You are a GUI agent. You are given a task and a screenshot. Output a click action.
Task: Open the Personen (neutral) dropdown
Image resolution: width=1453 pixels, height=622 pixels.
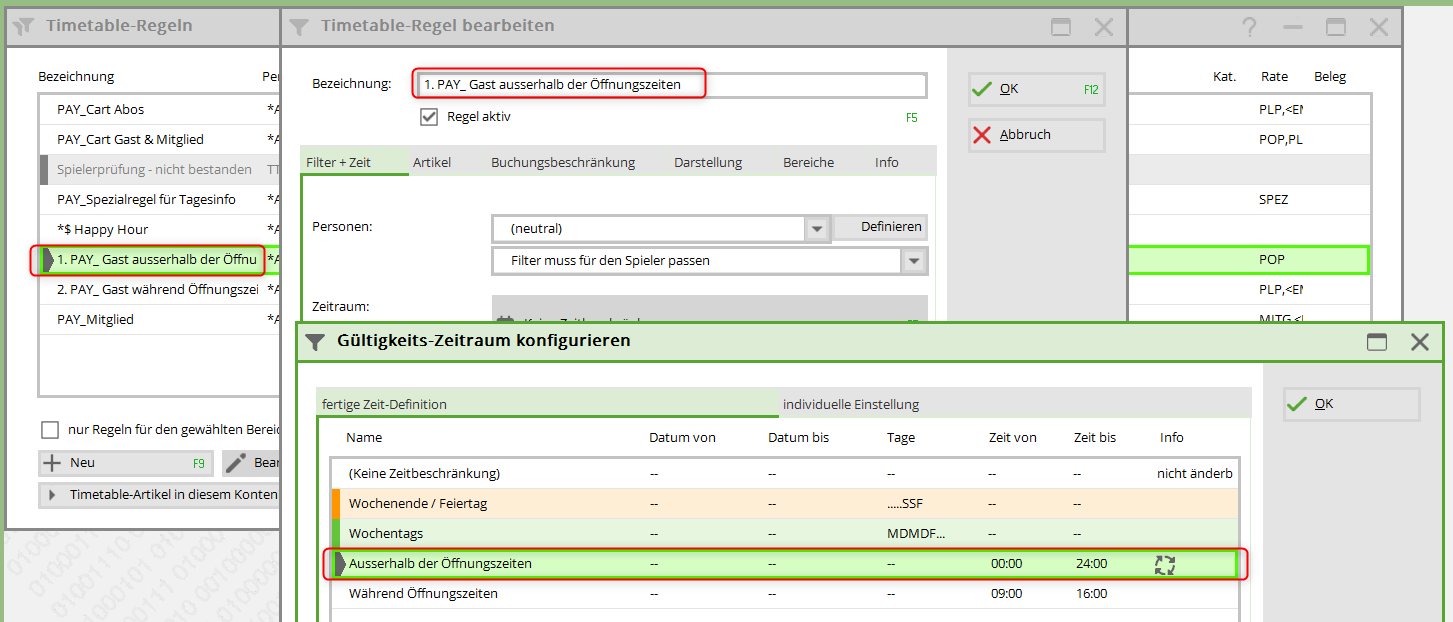coord(818,229)
